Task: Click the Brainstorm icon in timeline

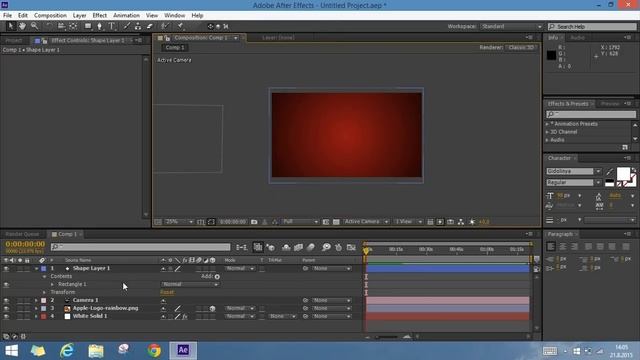Action: click(x=326, y=247)
